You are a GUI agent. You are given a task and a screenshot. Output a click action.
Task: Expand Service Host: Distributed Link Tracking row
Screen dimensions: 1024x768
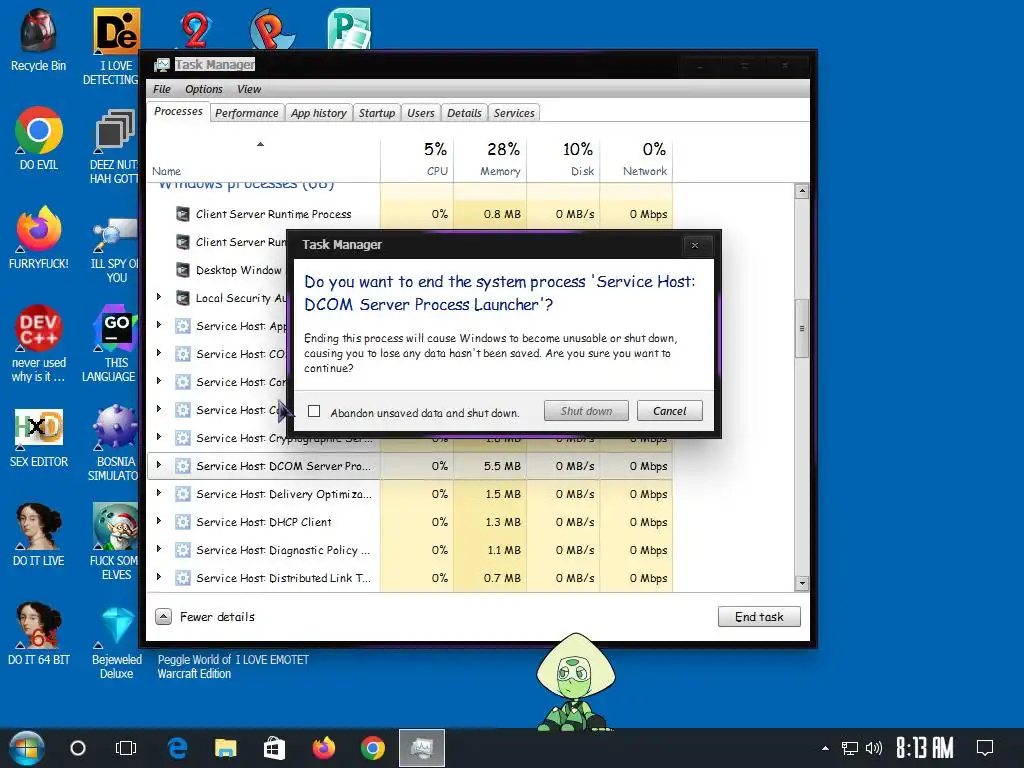(159, 577)
